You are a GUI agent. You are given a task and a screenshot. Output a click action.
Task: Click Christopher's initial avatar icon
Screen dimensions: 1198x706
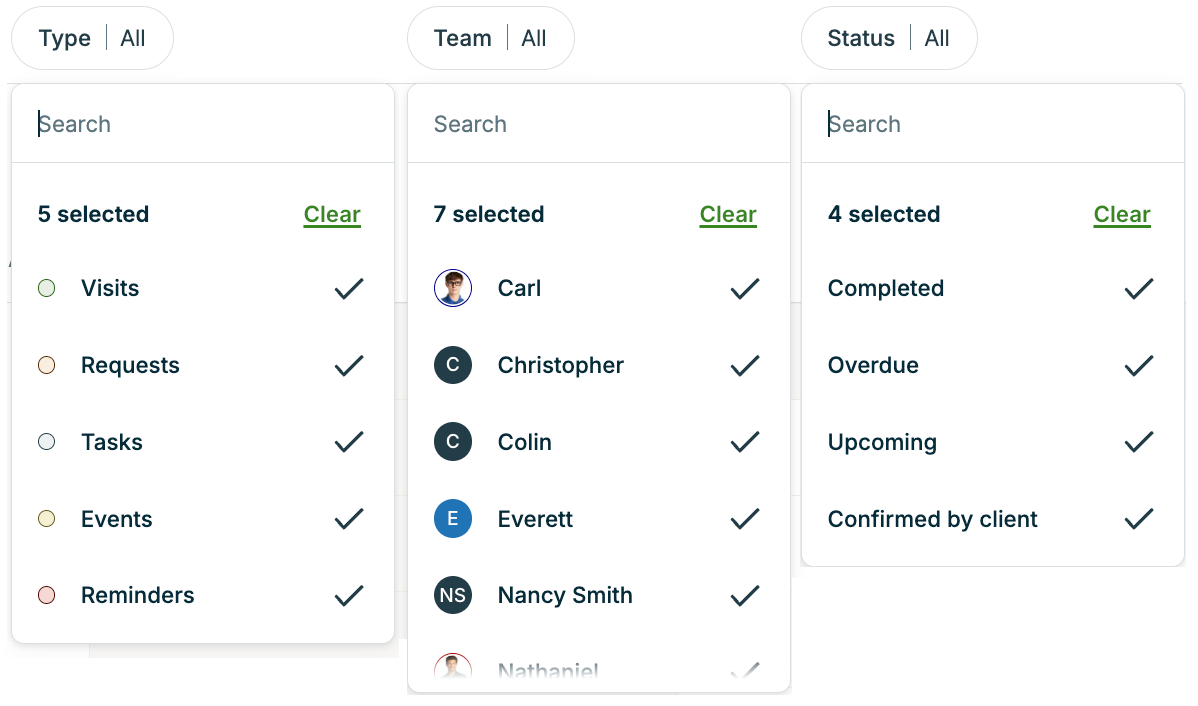click(x=453, y=365)
